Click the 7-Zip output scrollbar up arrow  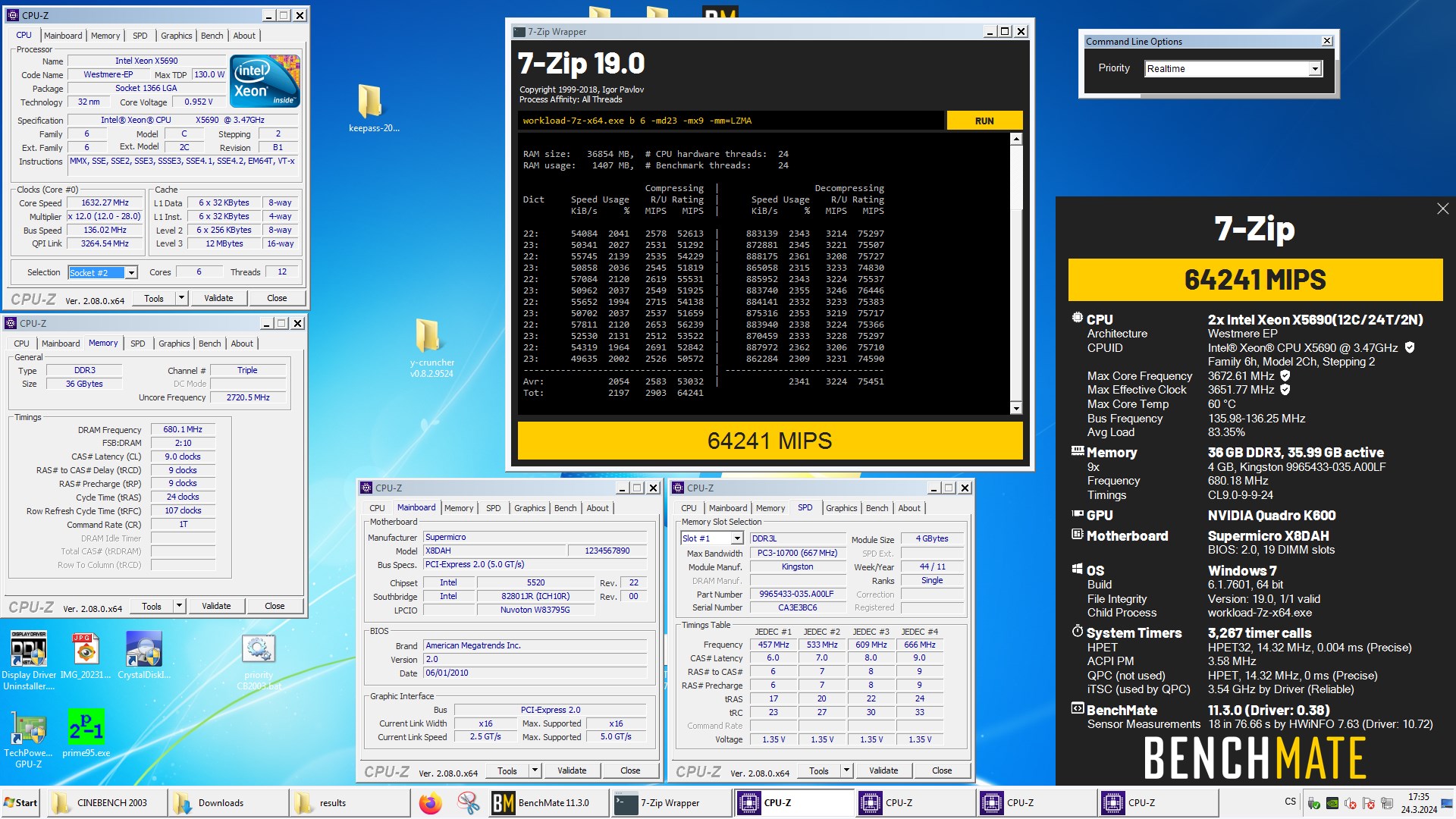pos(1016,139)
